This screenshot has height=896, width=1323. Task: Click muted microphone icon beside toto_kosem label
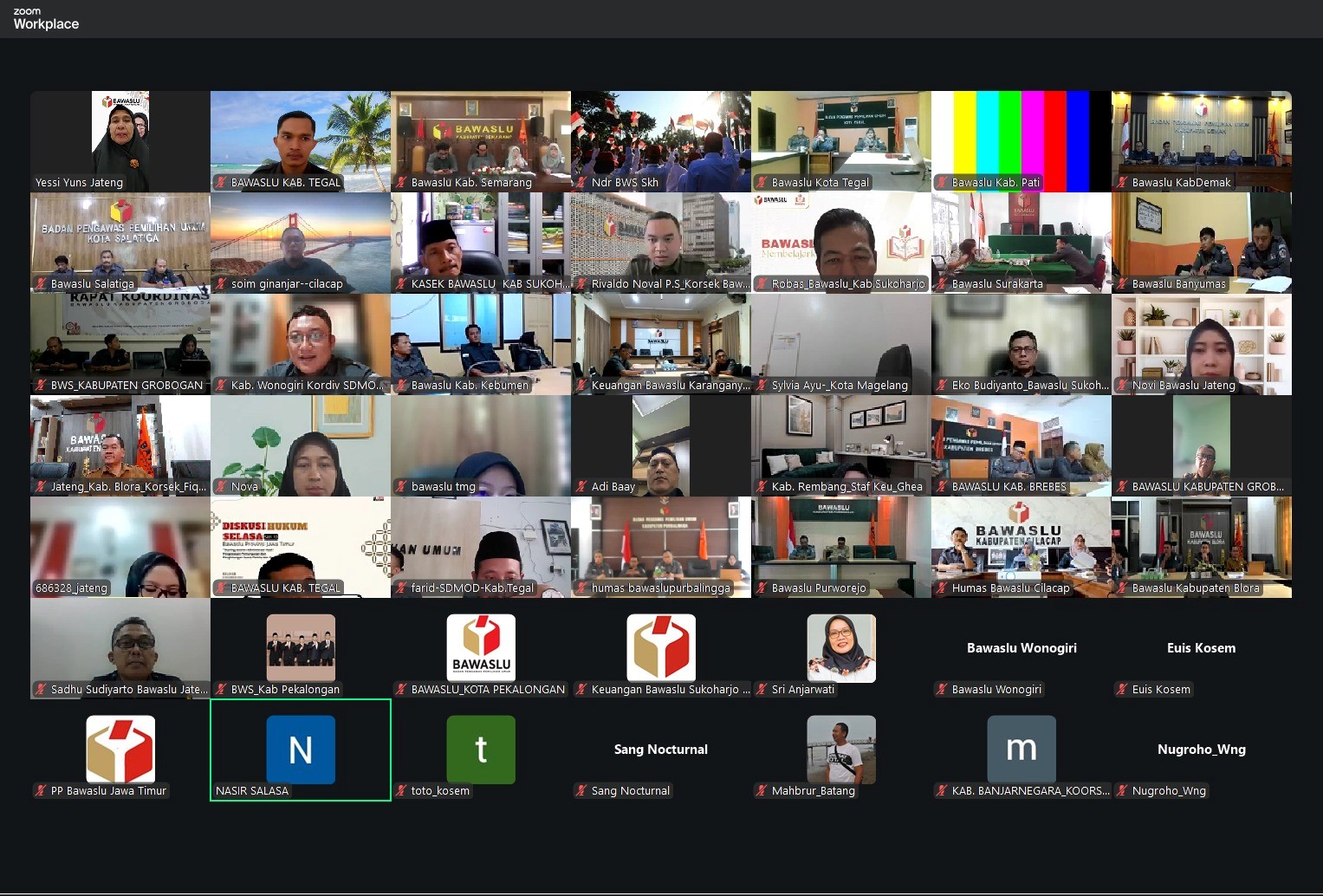401,791
